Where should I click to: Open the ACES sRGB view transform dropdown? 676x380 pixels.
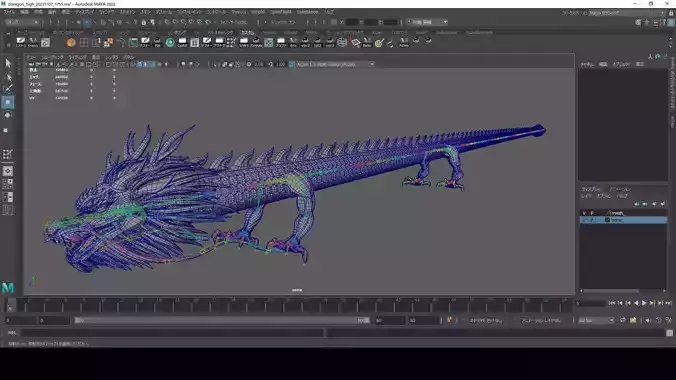tap(335, 64)
